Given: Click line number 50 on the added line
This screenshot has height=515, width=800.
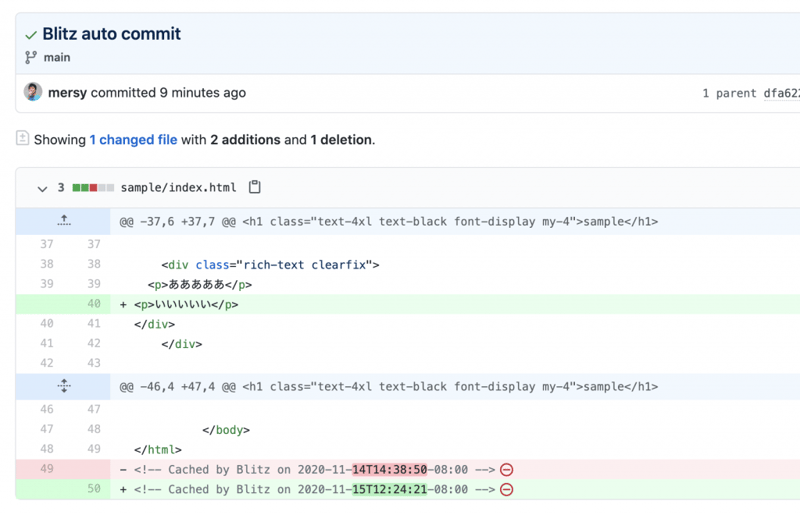Looking at the screenshot, I should [x=93, y=489].
